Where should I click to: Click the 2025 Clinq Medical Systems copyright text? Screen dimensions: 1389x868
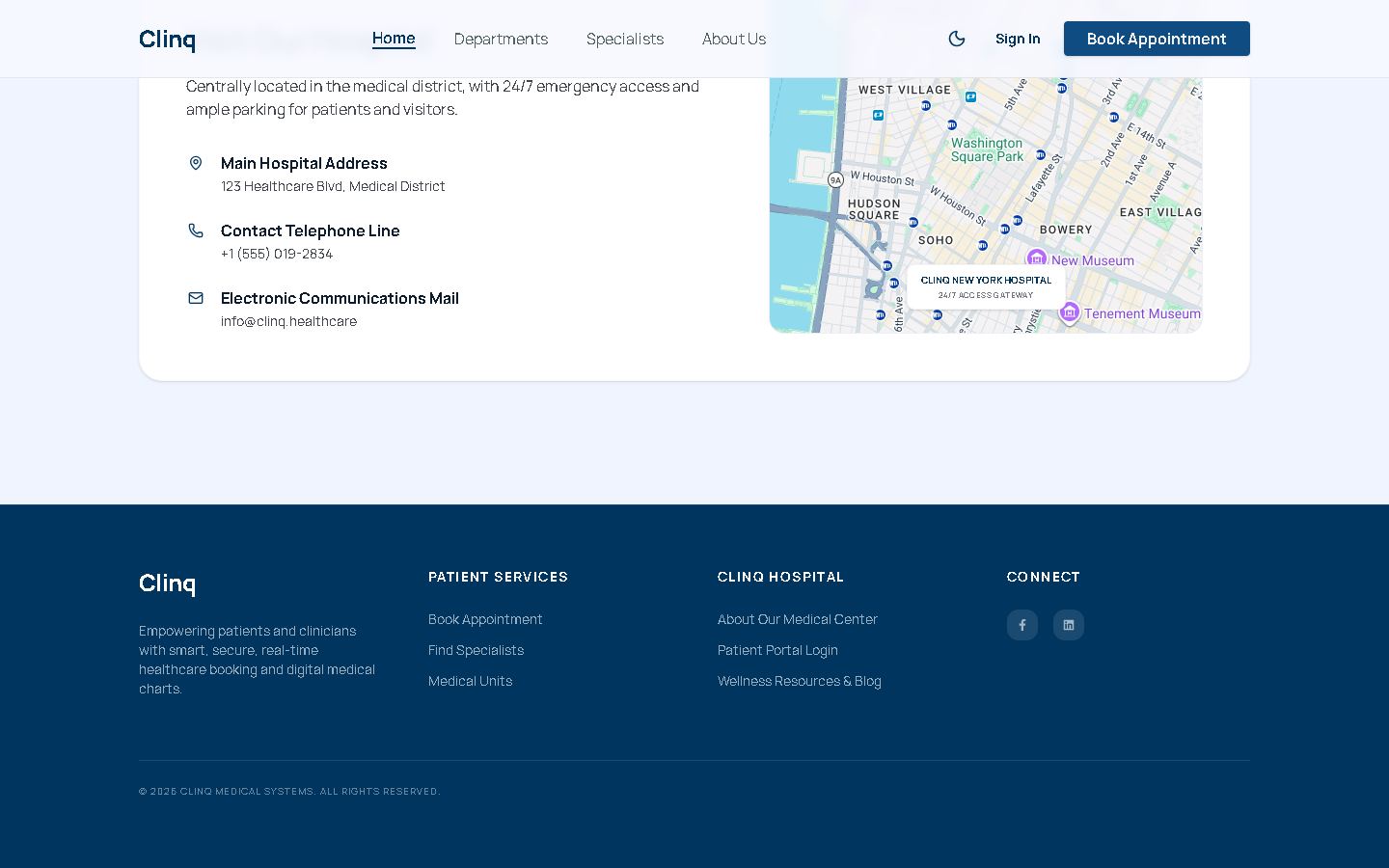[x=289, y=791]
